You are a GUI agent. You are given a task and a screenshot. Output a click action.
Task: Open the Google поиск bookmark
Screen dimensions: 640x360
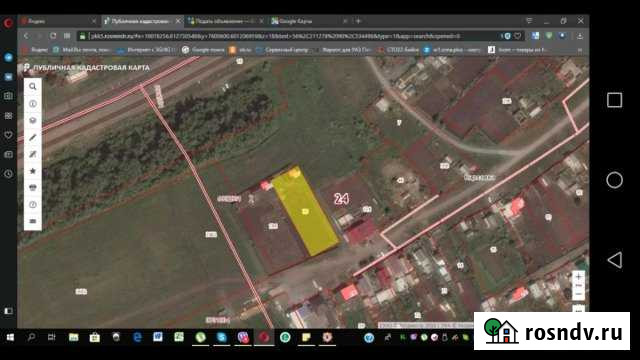pyautogui.click(x=204, y=50)
